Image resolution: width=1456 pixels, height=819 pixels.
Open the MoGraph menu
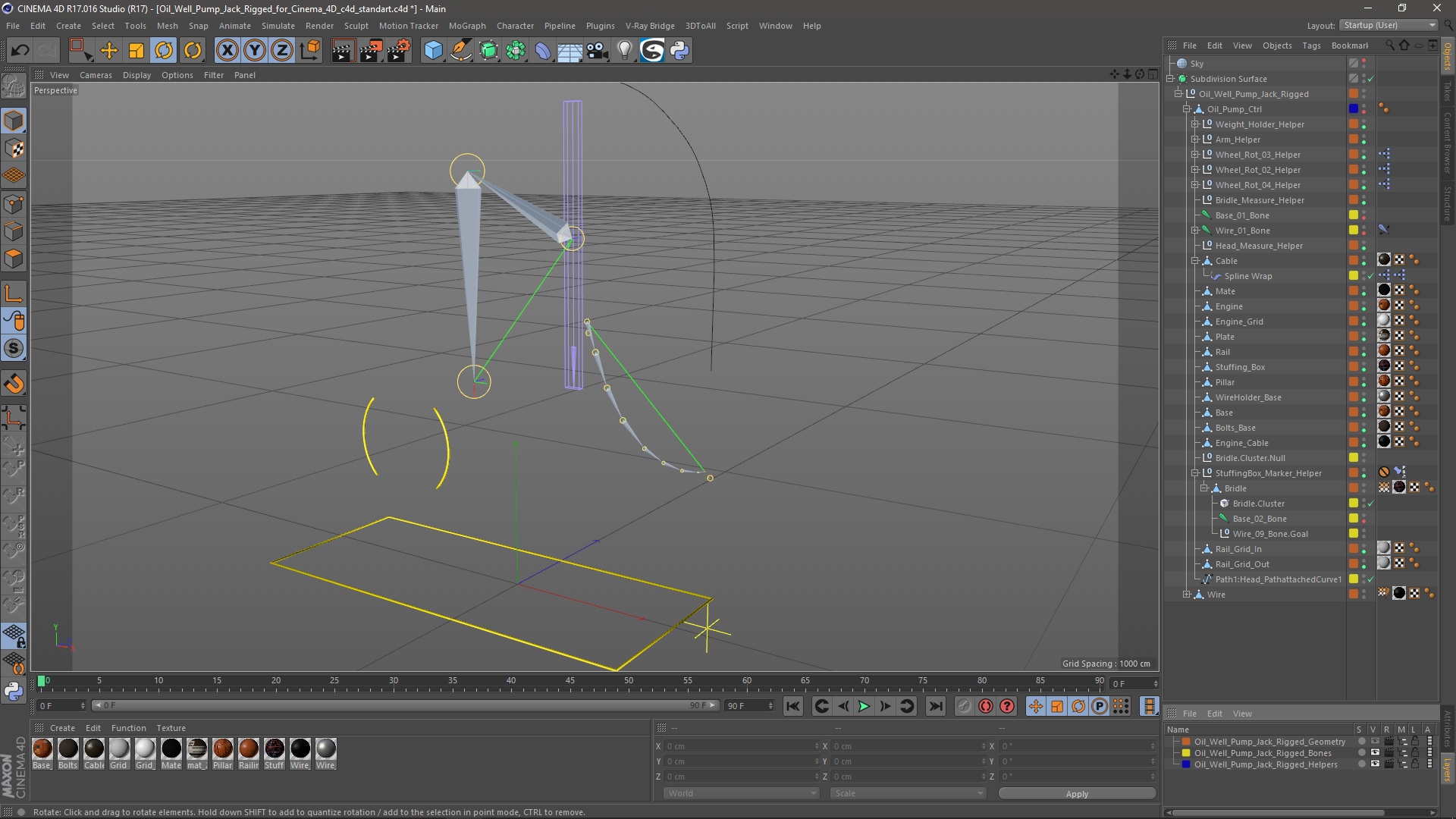(466, 26)
